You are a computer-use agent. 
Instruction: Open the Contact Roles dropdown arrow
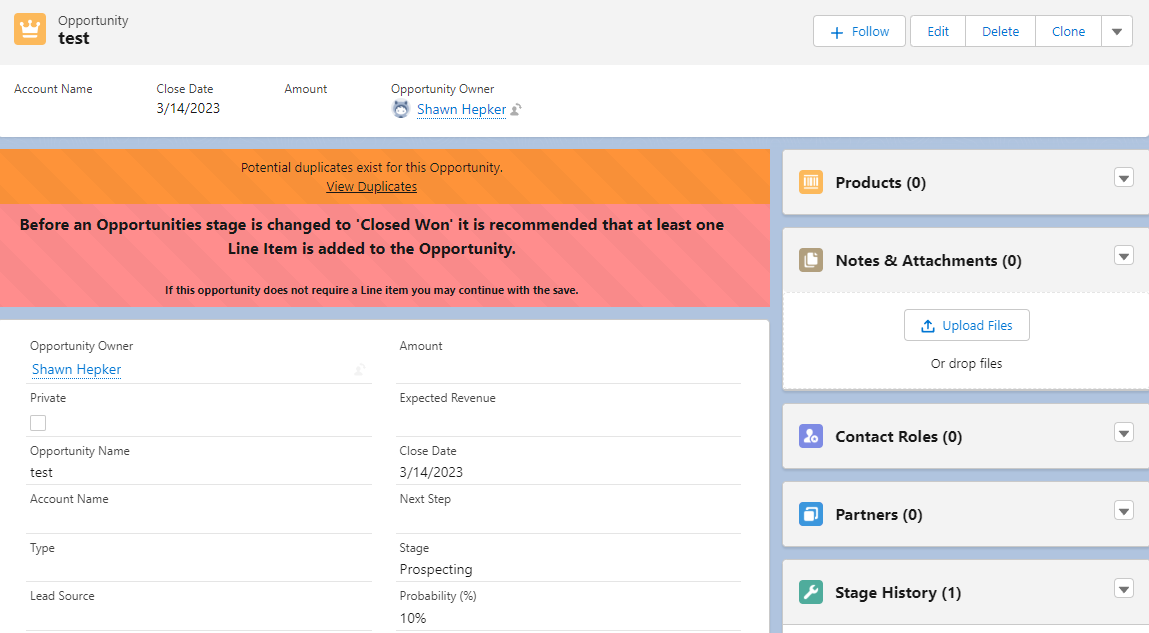click(1124, 433)
